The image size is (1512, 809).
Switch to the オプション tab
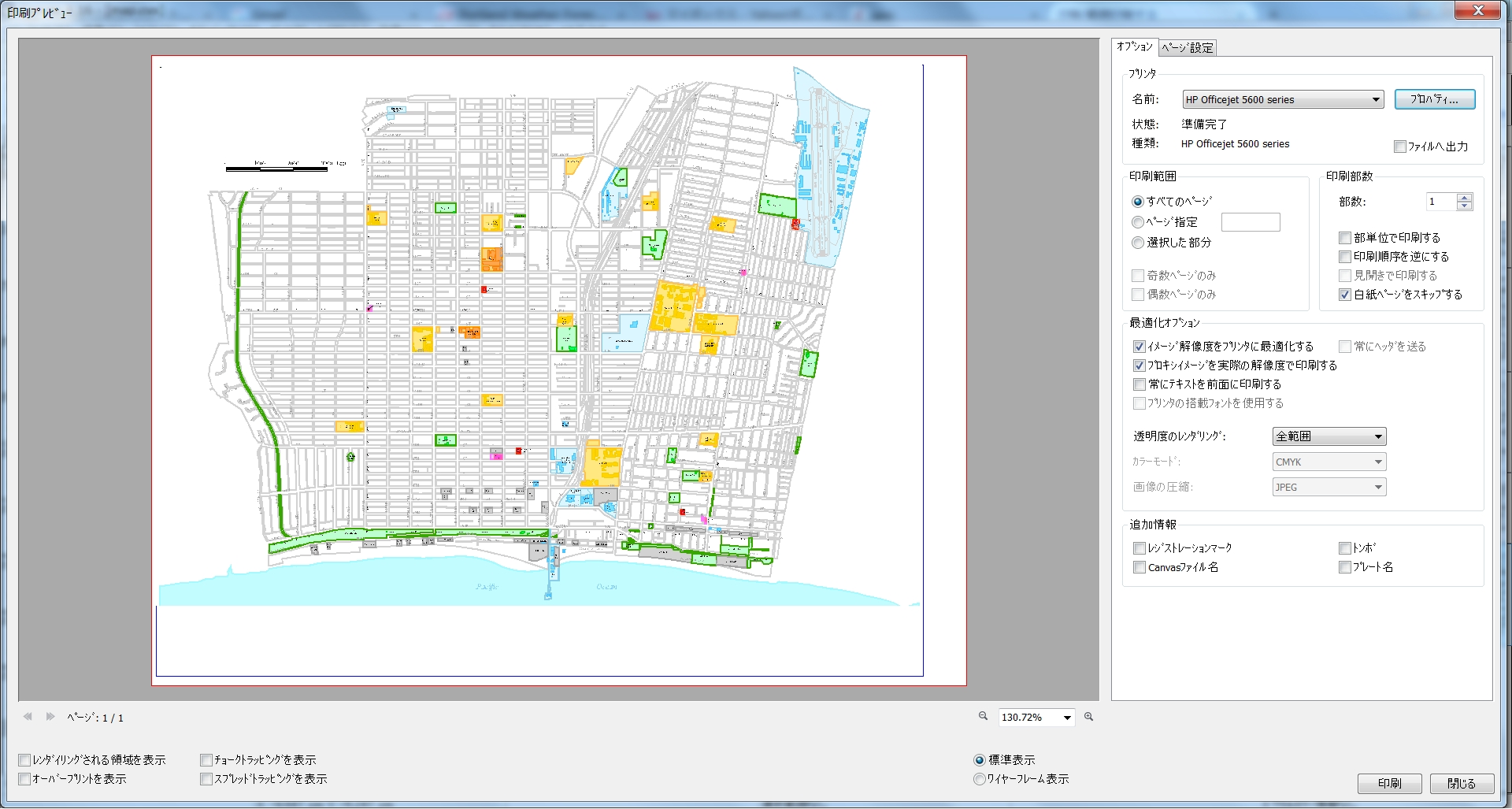point(1135,47)
